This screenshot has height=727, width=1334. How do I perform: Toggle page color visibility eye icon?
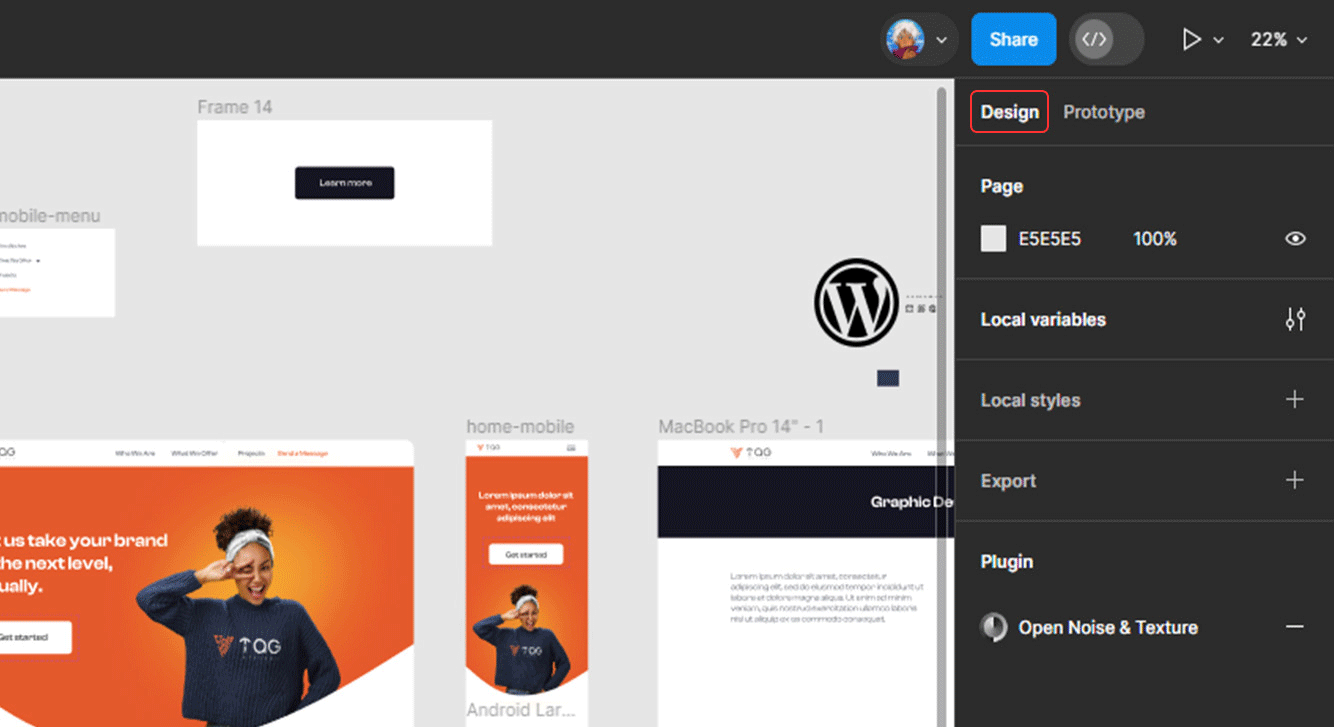(x=1295, y=239)
